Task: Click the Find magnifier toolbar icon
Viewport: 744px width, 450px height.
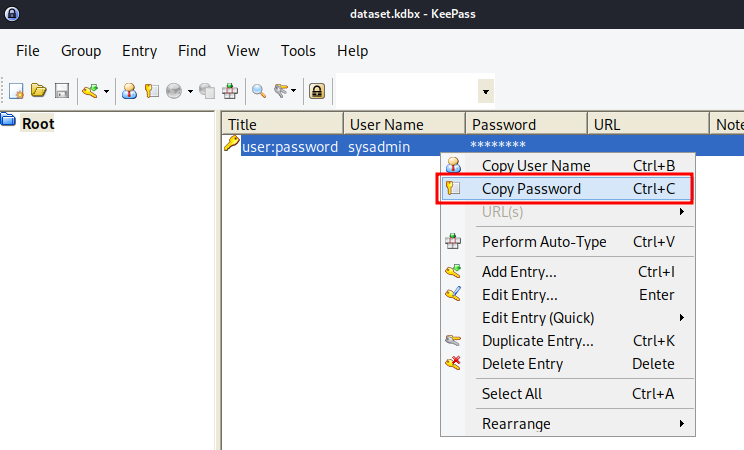Action: tap(259, 90)
